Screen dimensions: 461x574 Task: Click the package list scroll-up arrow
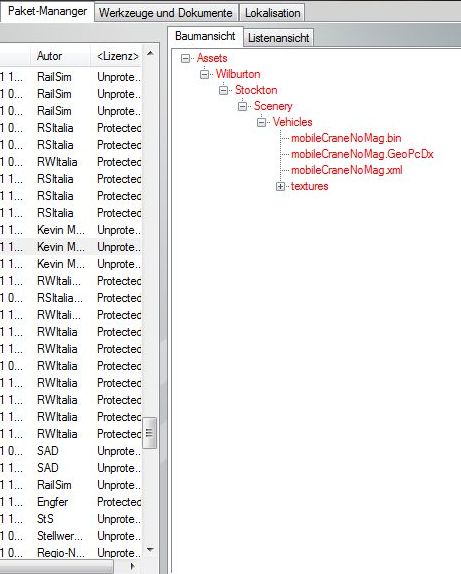pos(150,54)
